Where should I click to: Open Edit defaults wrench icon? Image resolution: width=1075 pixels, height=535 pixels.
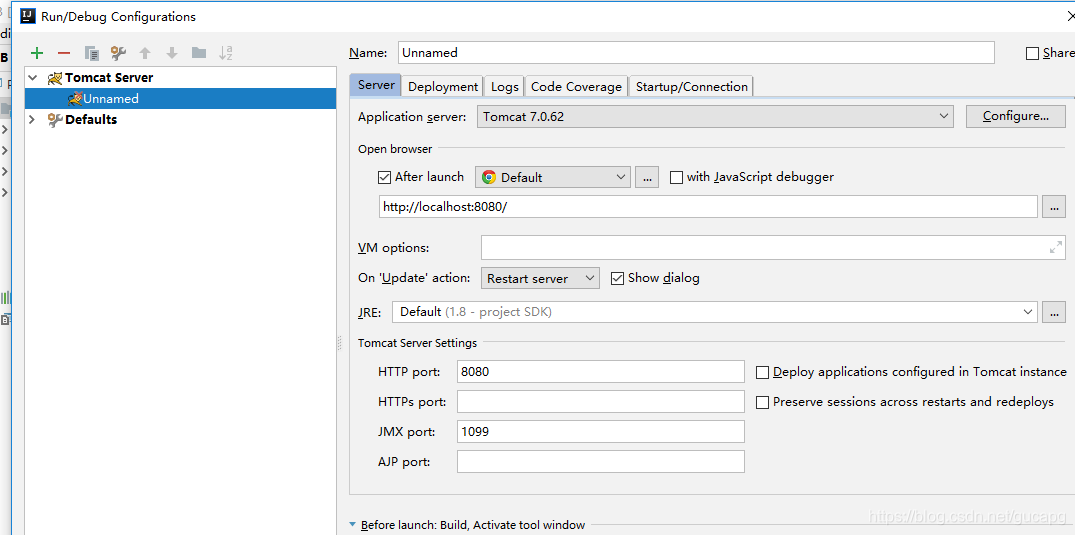(x=118, y=53)
